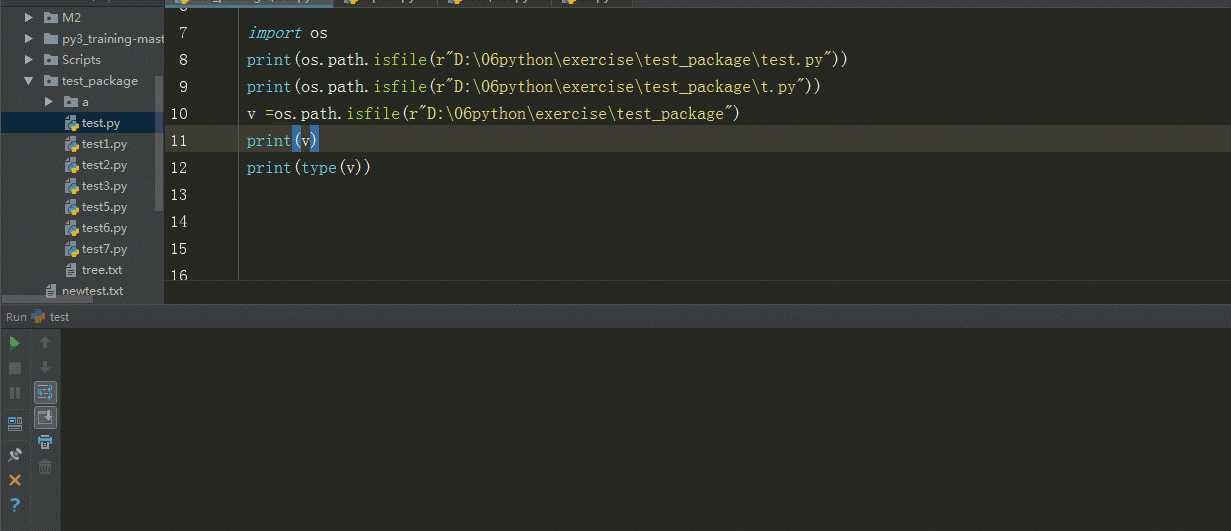Toggle soft-wrap in the Run console
This screenshot has width=1231, height=531.
[x=45, y=392]
